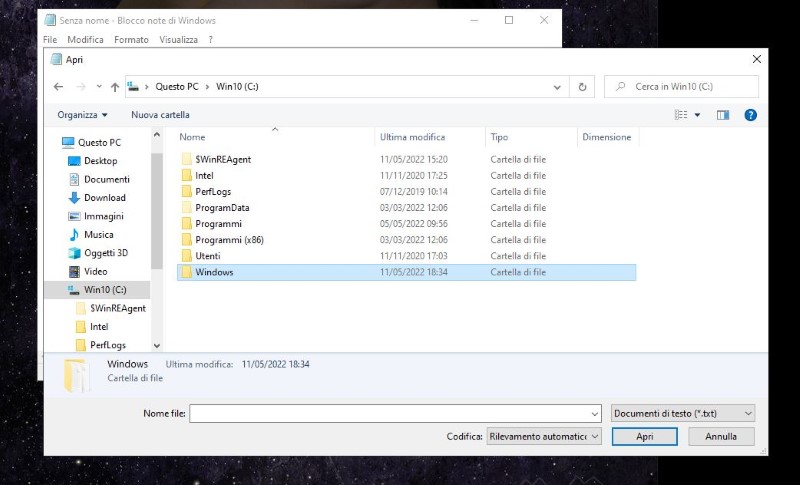Open the help question mark icon
The height and width of the screenshot is (485, 800).
click(x=750, y=115)
